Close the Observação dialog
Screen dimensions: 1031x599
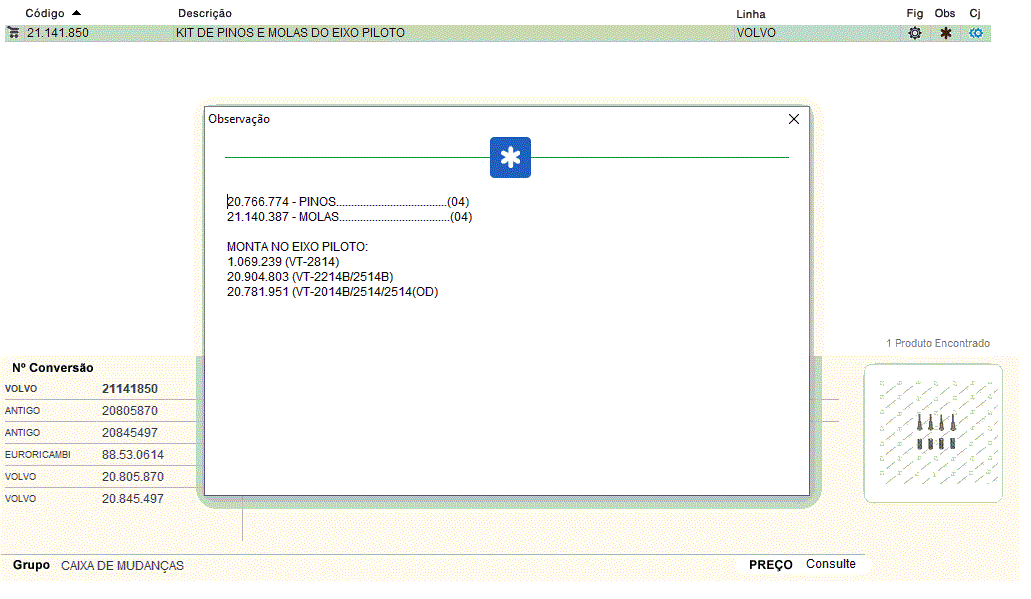[794, 119]
